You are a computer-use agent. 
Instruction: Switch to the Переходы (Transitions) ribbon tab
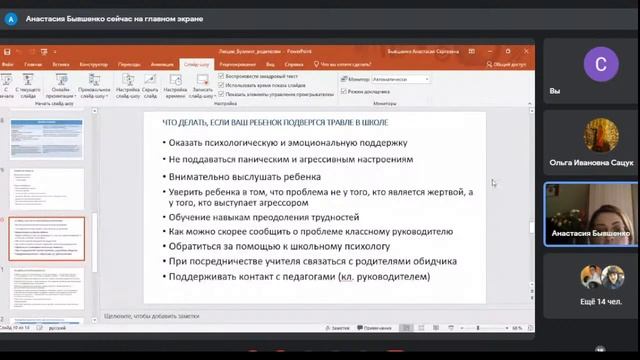pos(129,64)
